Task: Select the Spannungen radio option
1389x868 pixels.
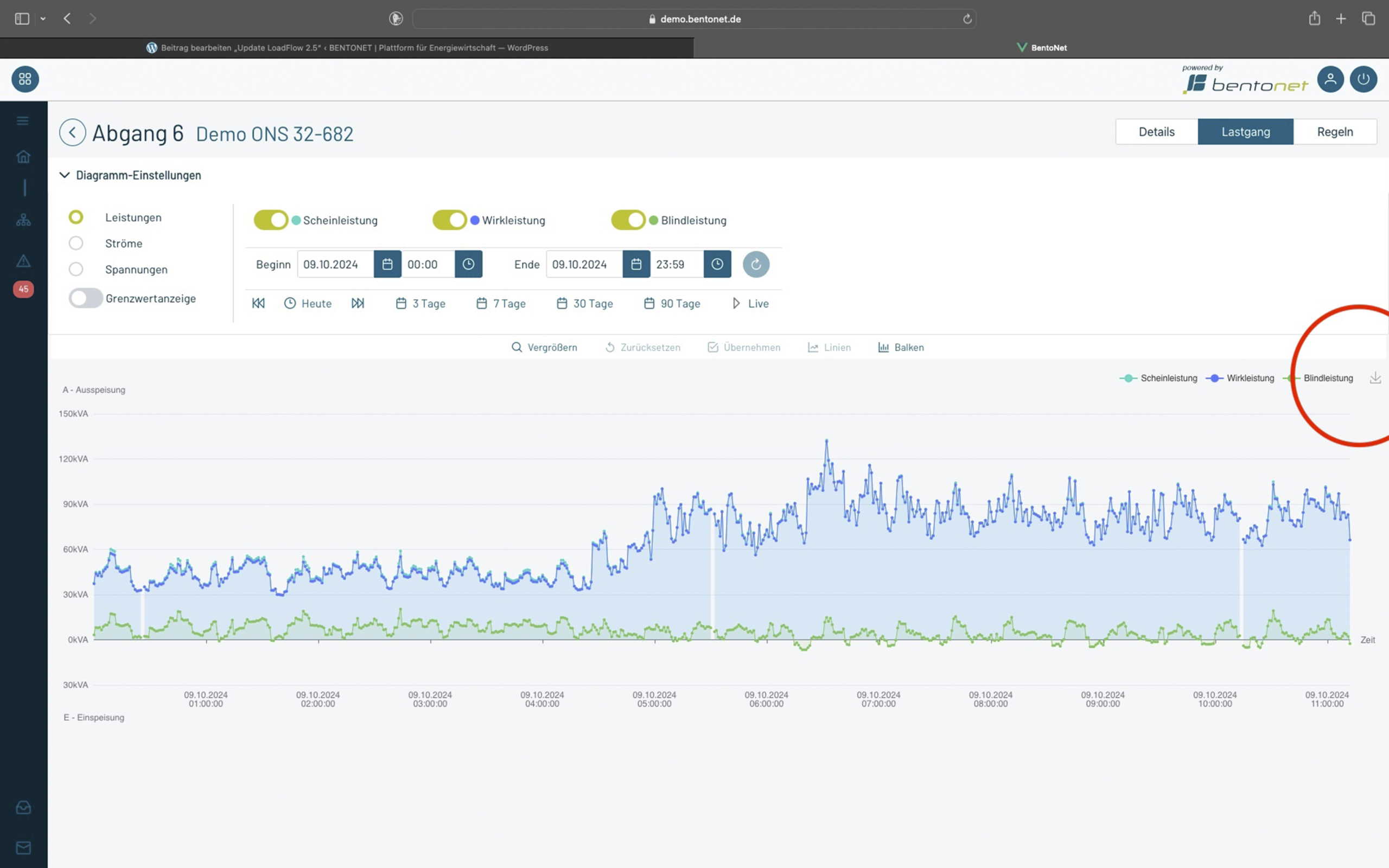Action: click(x=76, y=269)
